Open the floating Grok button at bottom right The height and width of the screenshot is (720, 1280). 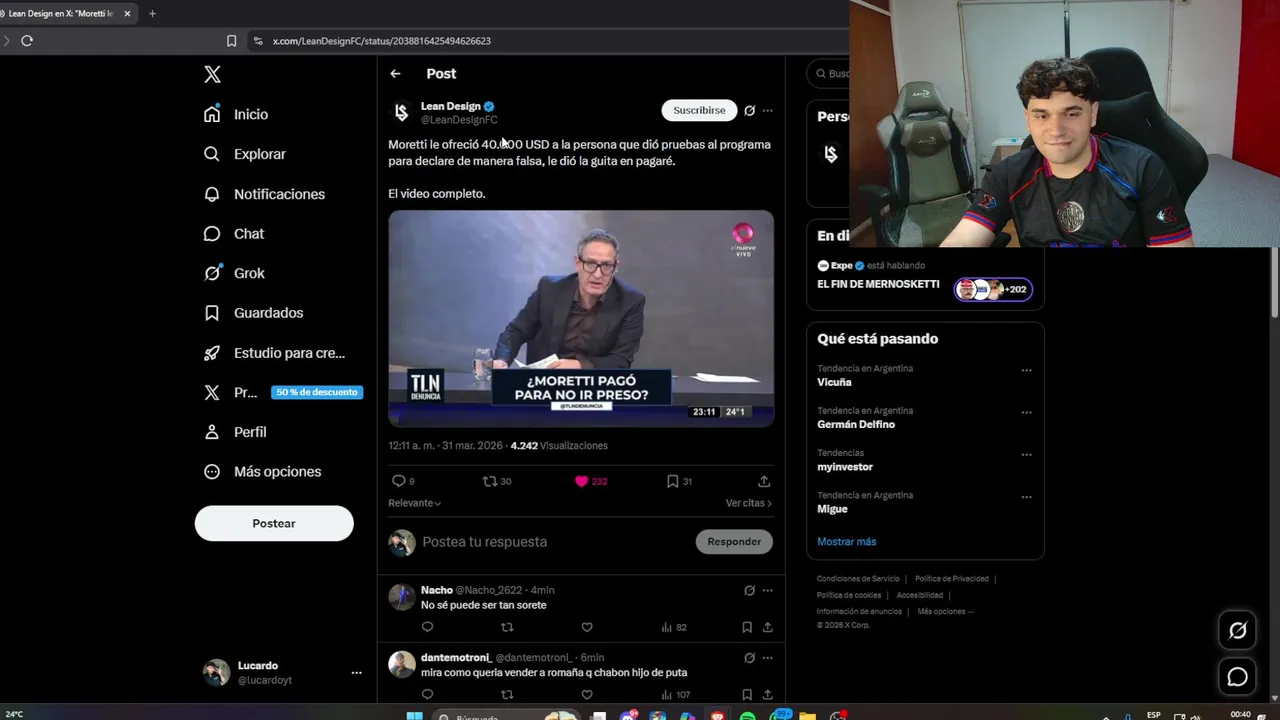tap(1237, 630)
